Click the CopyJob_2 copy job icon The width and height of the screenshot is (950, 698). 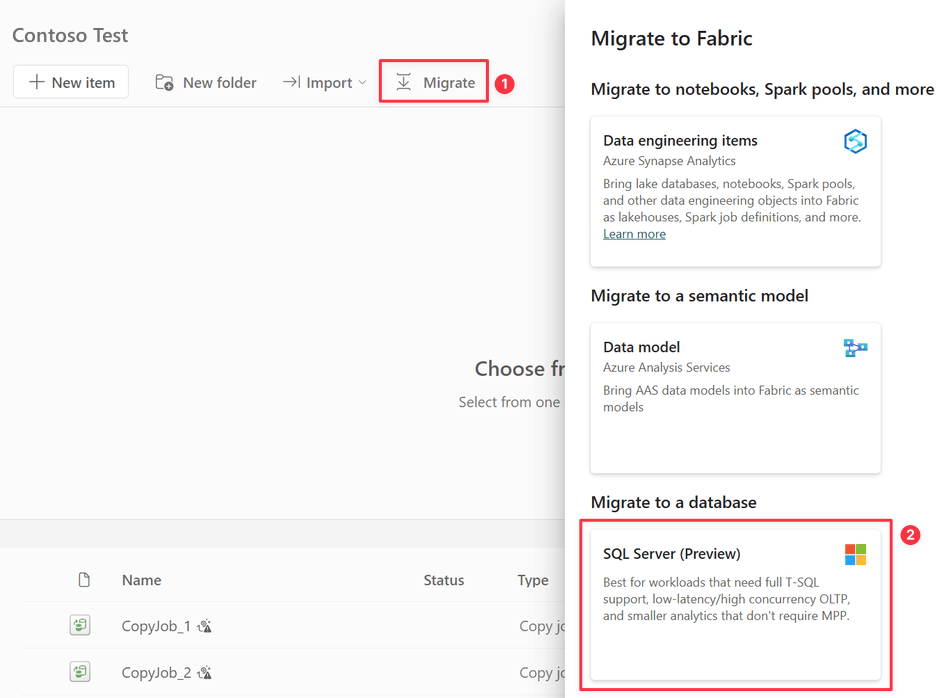(x=81, y=671)
